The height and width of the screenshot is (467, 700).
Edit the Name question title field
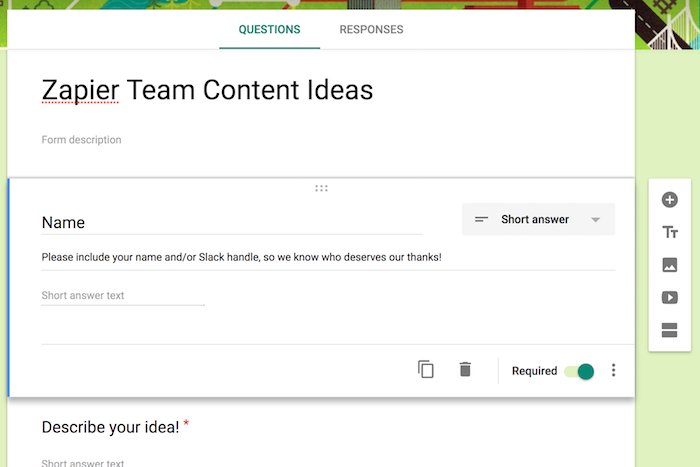(x=232, y=222)
